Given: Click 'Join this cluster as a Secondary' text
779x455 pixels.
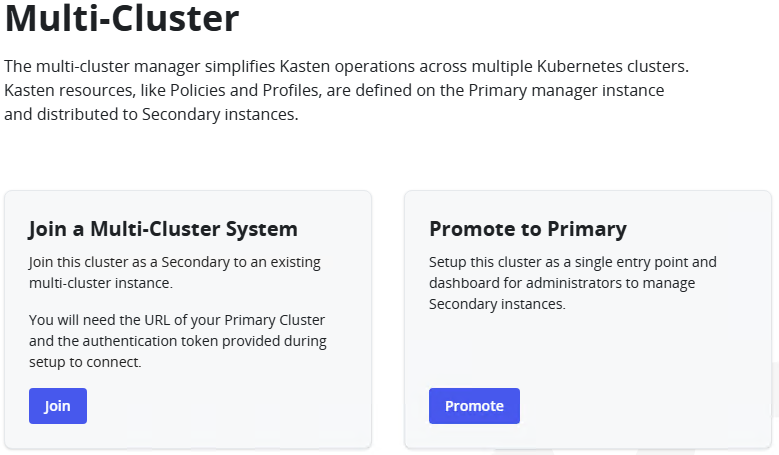Looking at the screenshot, I should coord(175,263).
